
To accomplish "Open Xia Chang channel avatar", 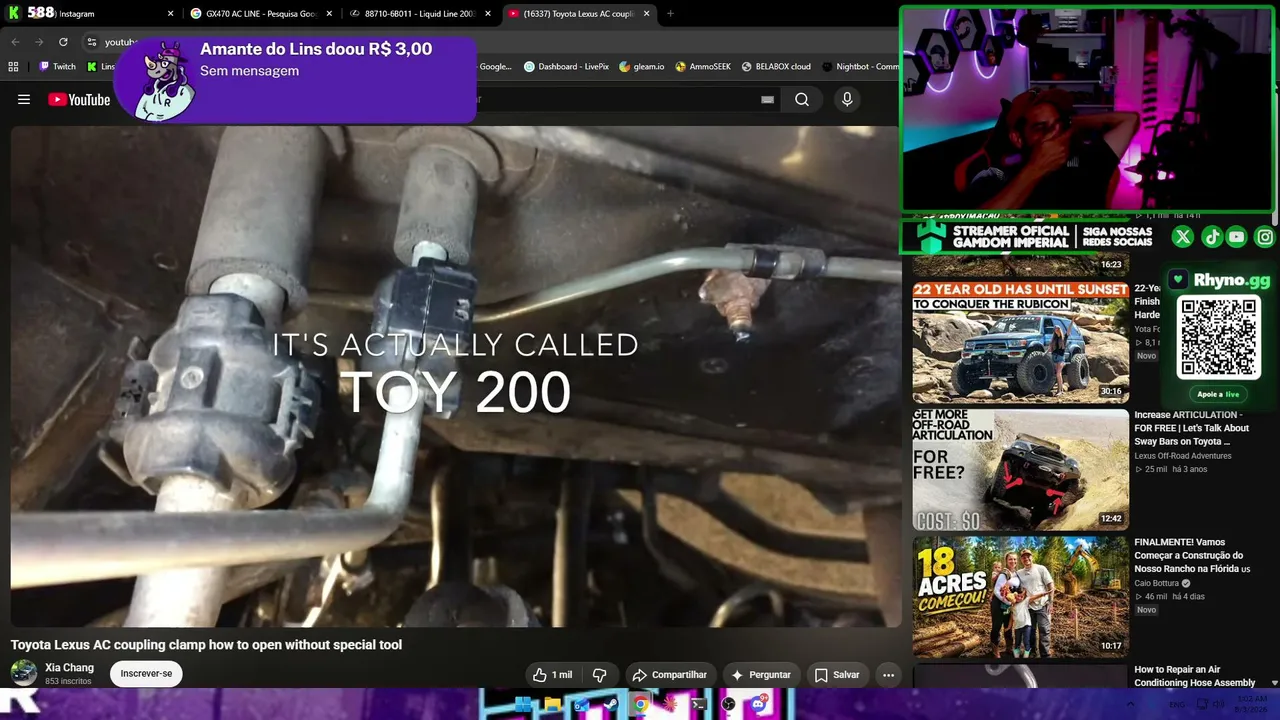I will pyautogui.click(x=24, y=673).
